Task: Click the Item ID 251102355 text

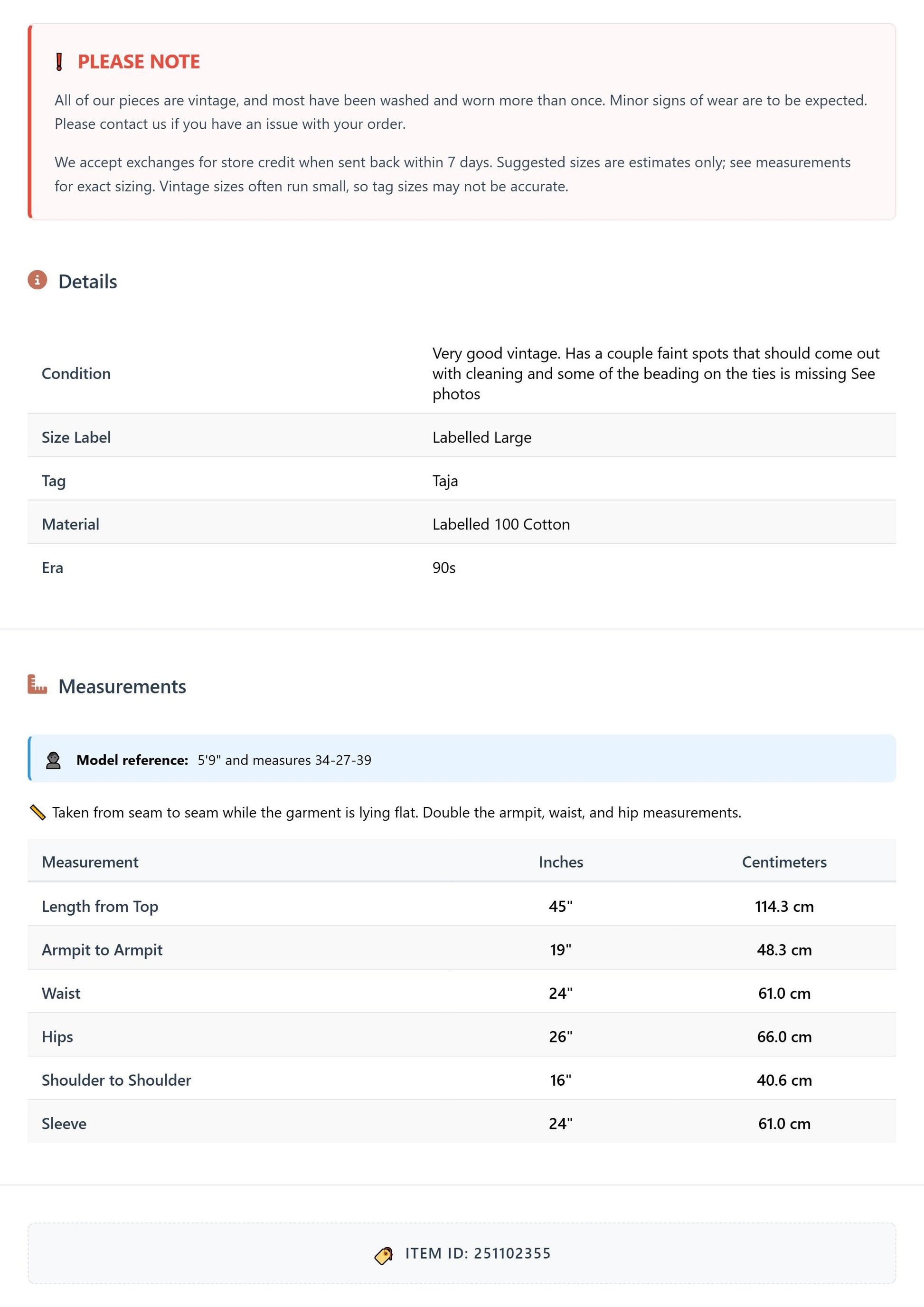Action: pyautogui.click(x=478, y=1253)
